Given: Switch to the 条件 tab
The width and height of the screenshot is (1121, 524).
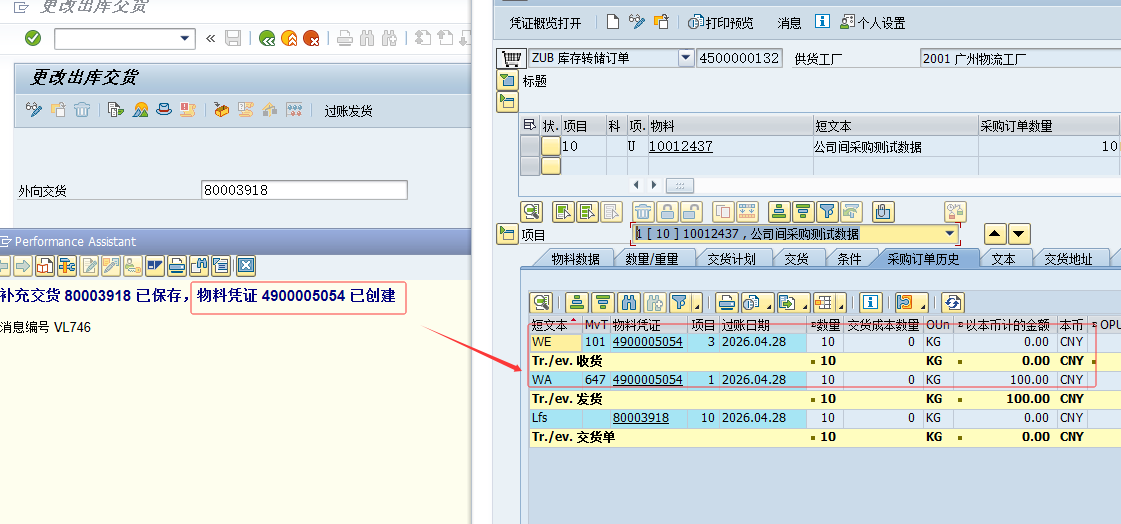Looking at the screenshot, I should coord(849,259).
